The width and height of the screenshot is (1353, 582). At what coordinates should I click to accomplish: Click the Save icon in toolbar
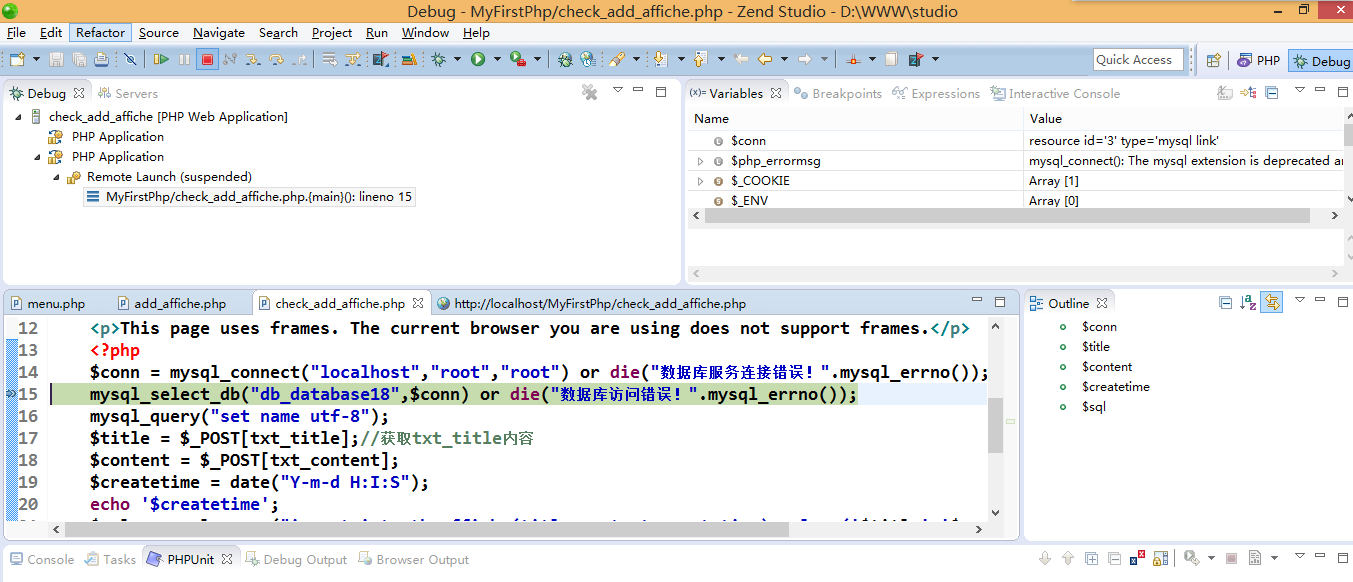[x=56, y=60]
